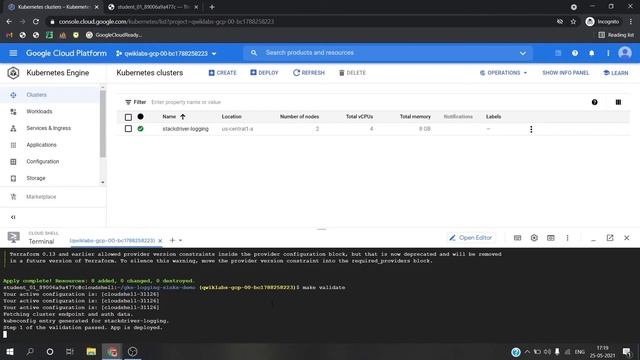Click the Cloud Shell web preview icon
This screenshot has height=360, width=640.
pyautogui.click(x=551, y=238)
